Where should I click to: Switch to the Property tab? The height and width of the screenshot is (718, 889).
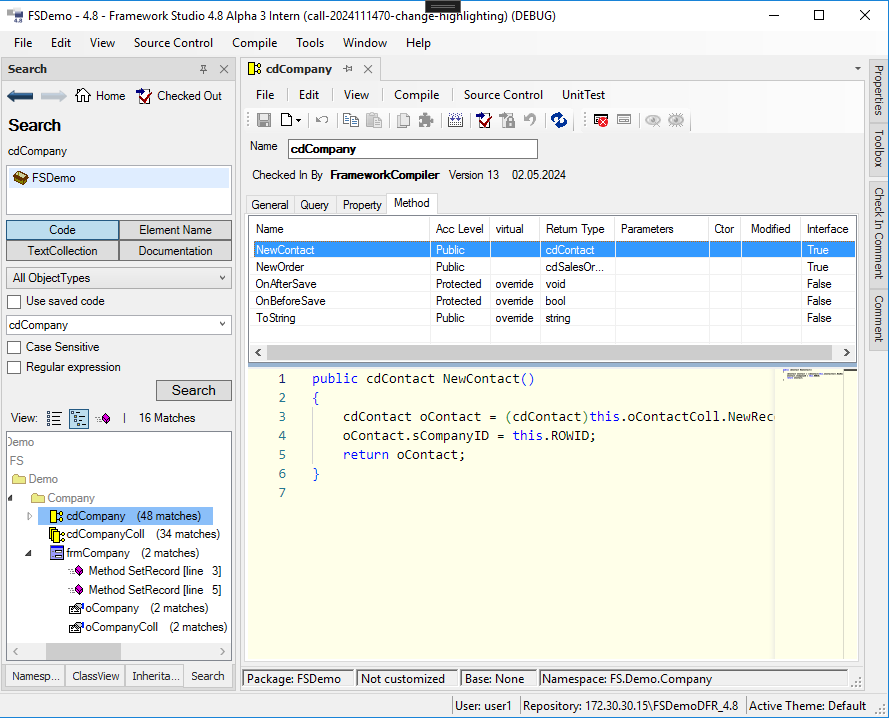pyautogui.click(x=362, y=205)
